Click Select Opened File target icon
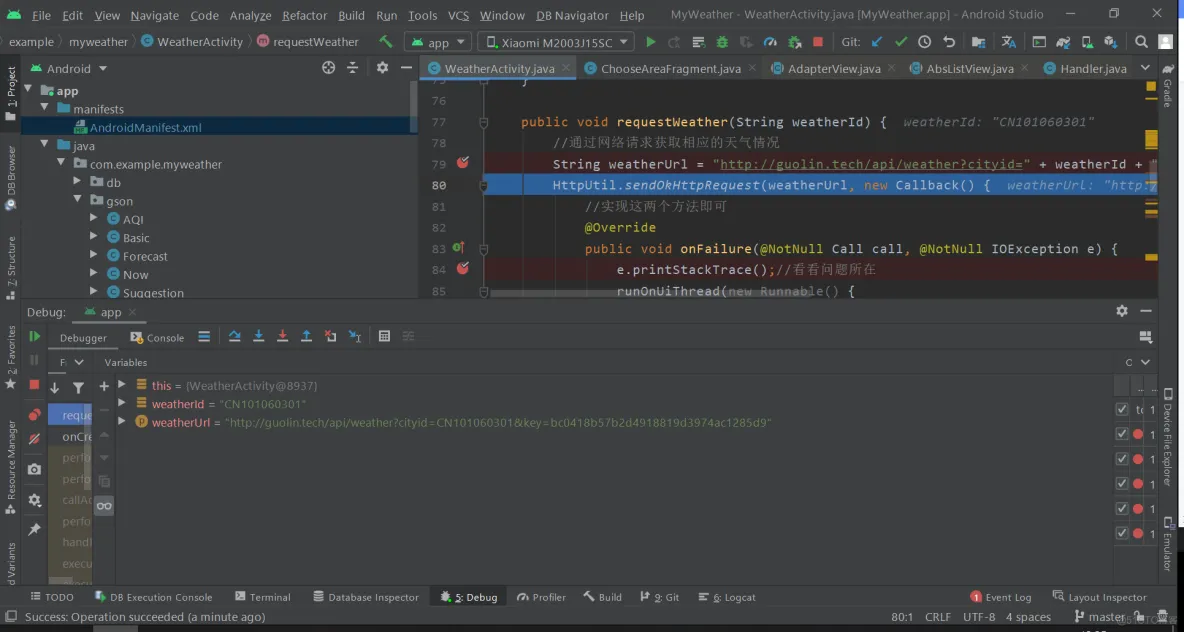 [328, 68]
